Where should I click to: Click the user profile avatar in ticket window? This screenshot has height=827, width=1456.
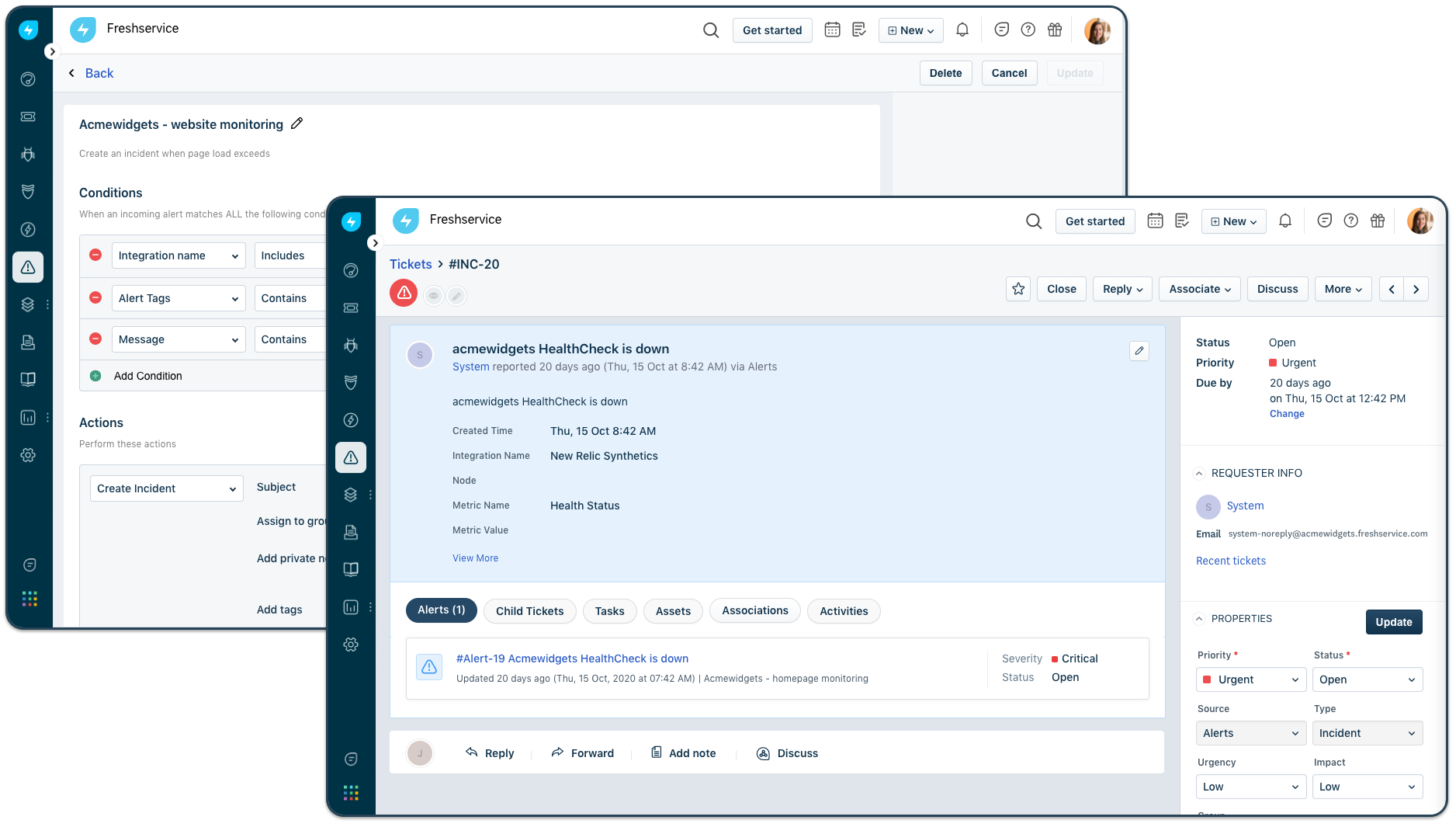click(1420, 221)
